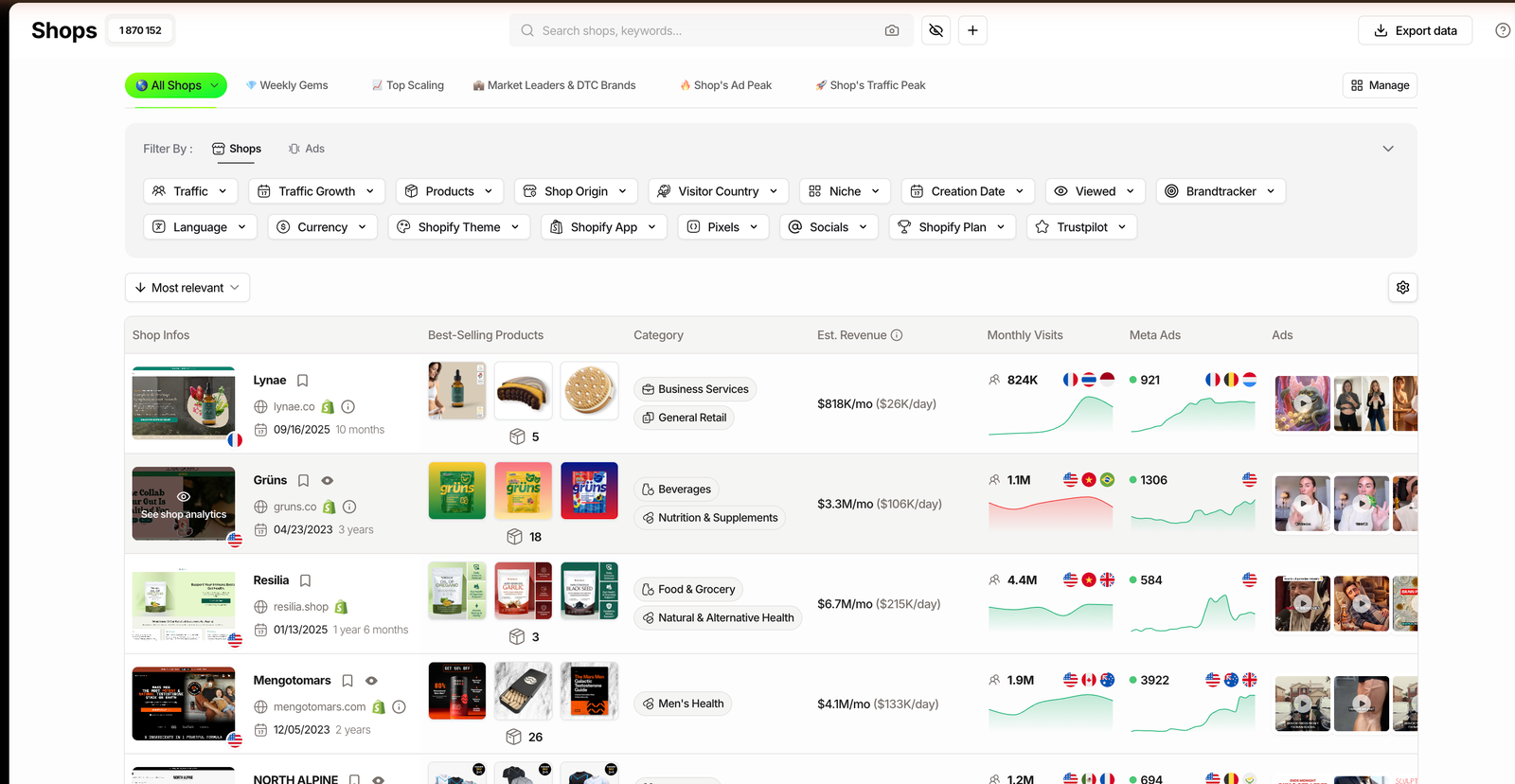Open the Most relevant sort dropdown
Screen dimensions: 1515x784
(x=187, y=288)
